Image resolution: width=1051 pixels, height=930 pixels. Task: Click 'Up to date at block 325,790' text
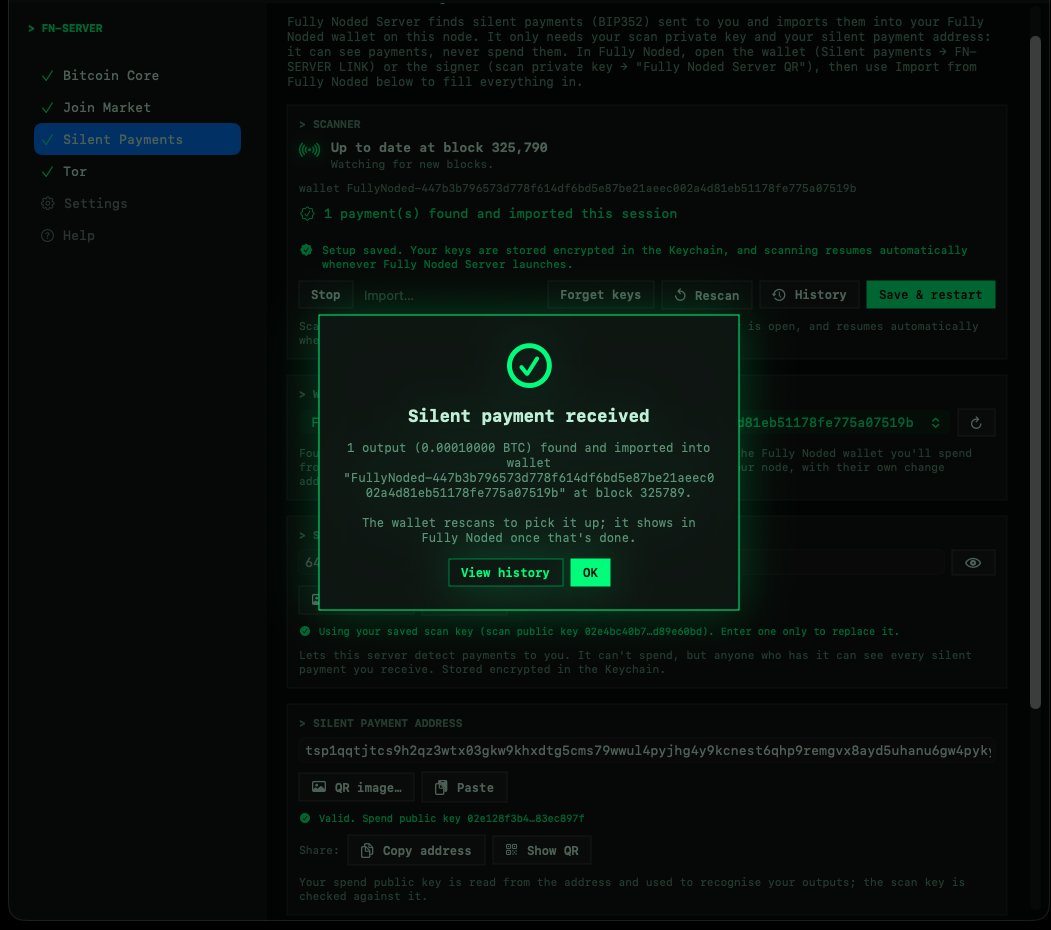(439, 148)
